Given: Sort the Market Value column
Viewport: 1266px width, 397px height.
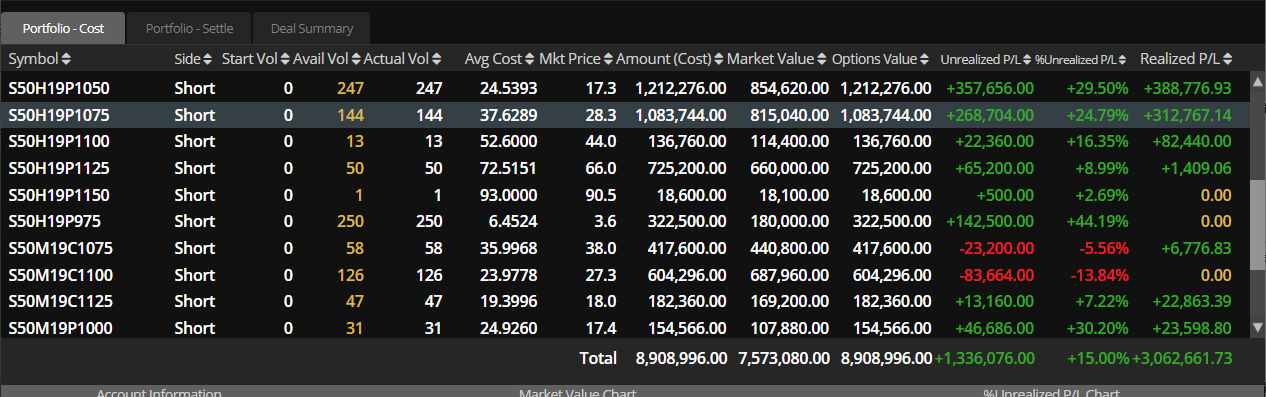Looking at the screenshot, I should [x=822, y=59].
